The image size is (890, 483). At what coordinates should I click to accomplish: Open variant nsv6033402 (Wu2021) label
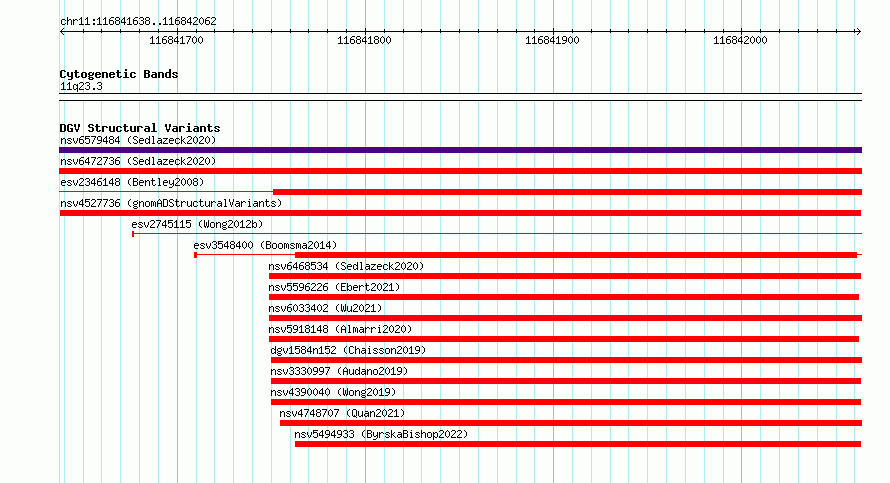point(325,308)
